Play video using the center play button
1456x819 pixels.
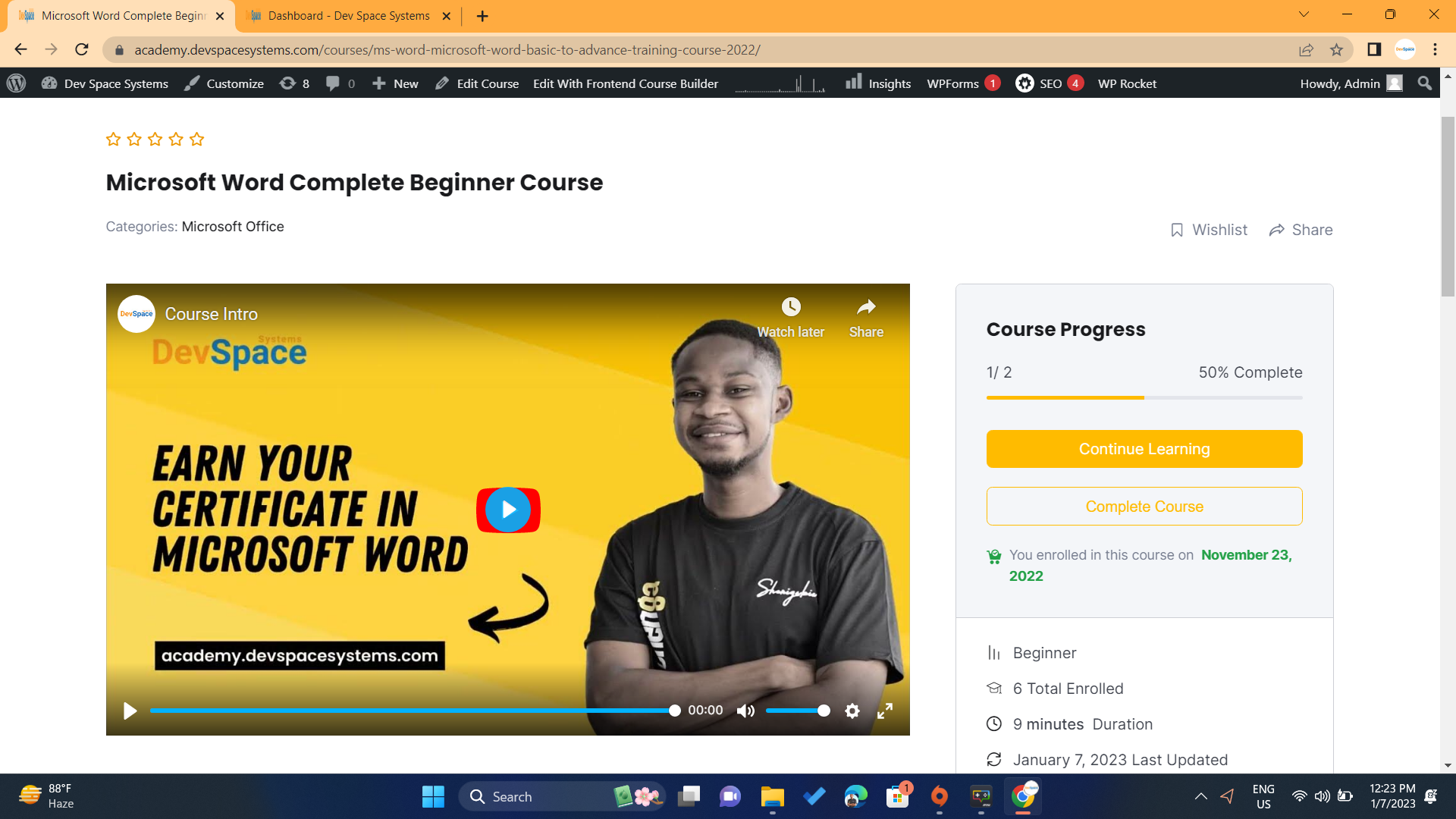pyautogui.click(x=508, y=510)
